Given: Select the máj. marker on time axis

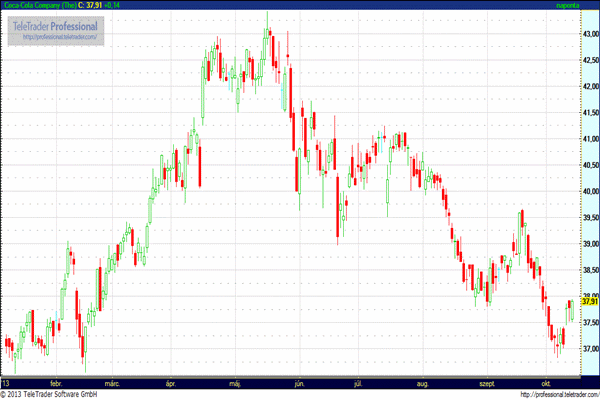Looking at the screenshot, I should click(235, 383).
